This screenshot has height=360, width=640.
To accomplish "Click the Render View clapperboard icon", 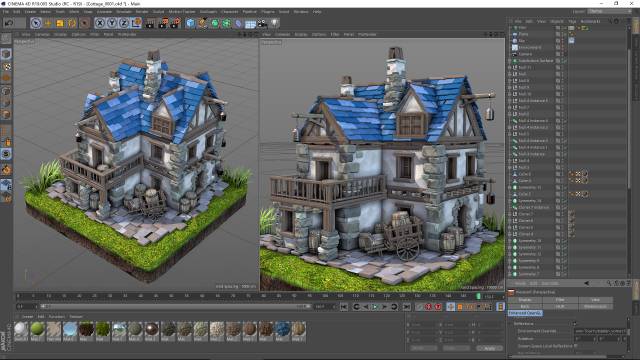I will pos(150,23).
